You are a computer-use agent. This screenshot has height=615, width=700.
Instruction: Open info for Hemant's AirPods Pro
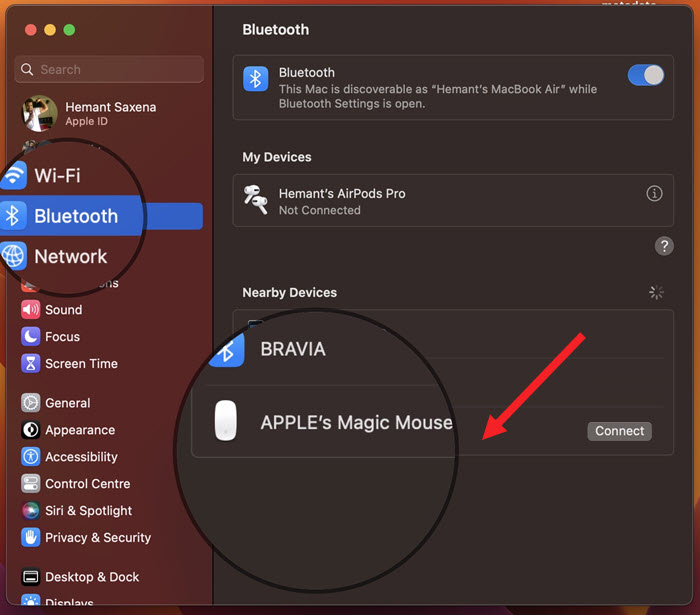(x=654, y=194)
